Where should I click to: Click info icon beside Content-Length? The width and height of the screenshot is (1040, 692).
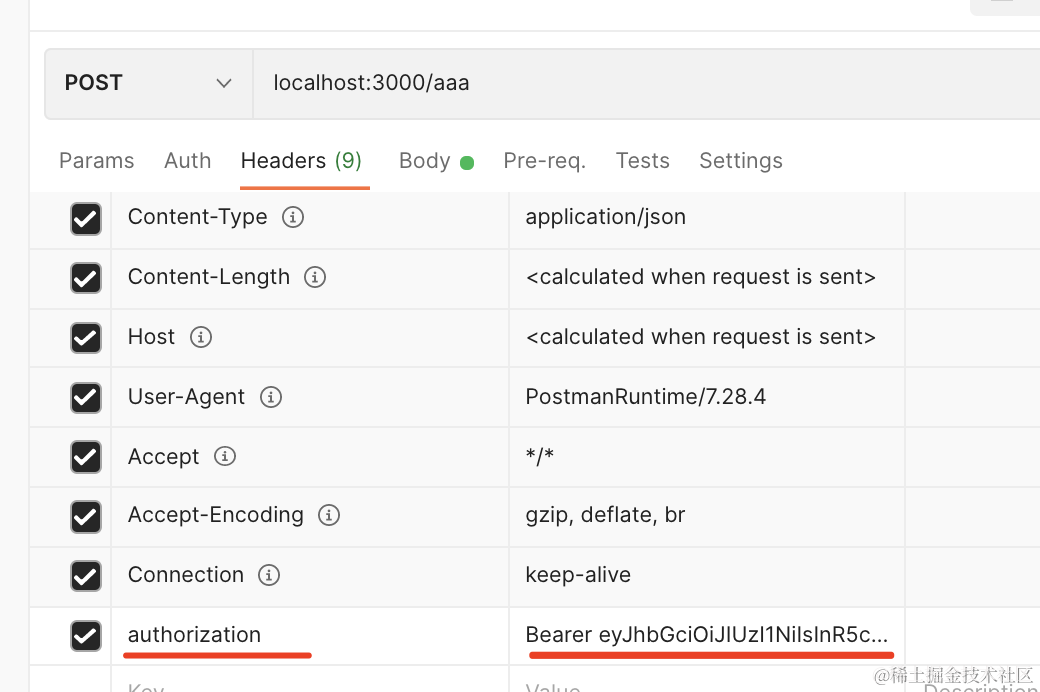(315, 277)
